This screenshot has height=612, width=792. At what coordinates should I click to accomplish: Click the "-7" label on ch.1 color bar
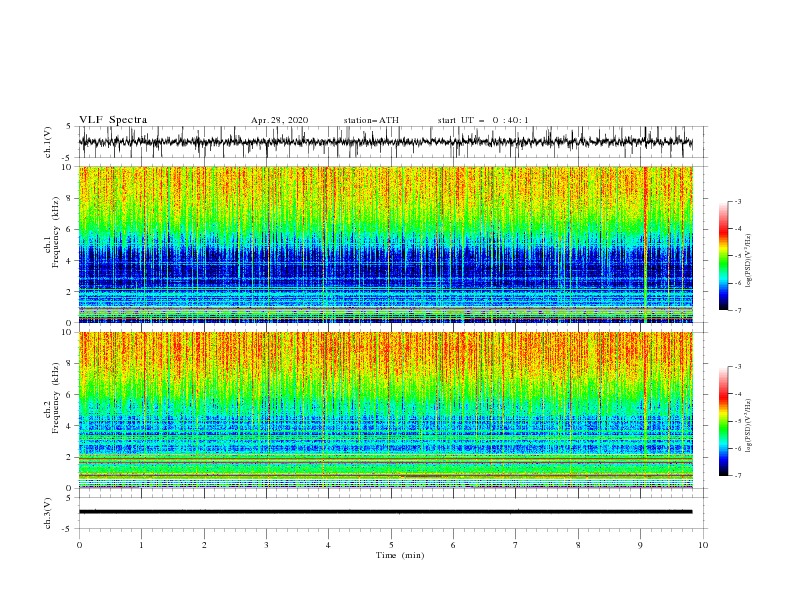(x=737, y=310)
